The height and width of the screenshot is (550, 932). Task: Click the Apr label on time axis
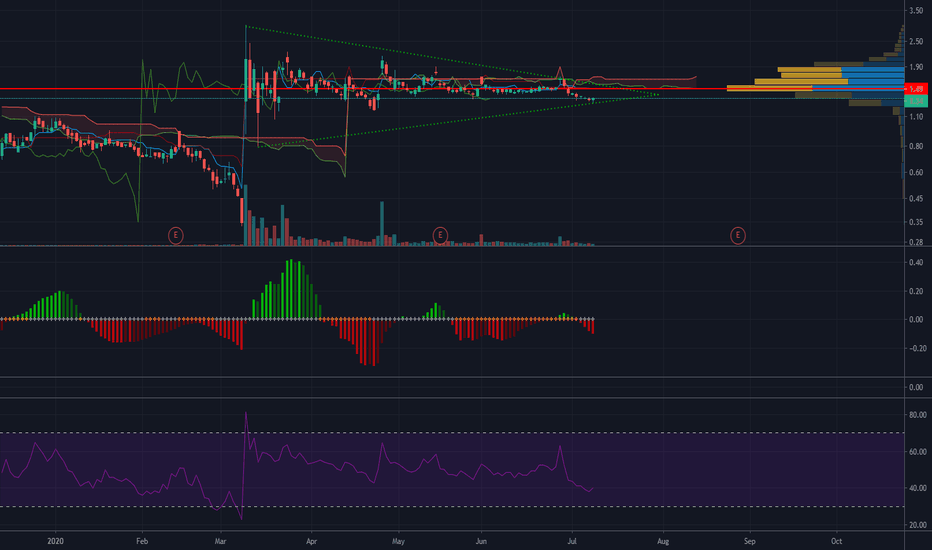point(311,541)
